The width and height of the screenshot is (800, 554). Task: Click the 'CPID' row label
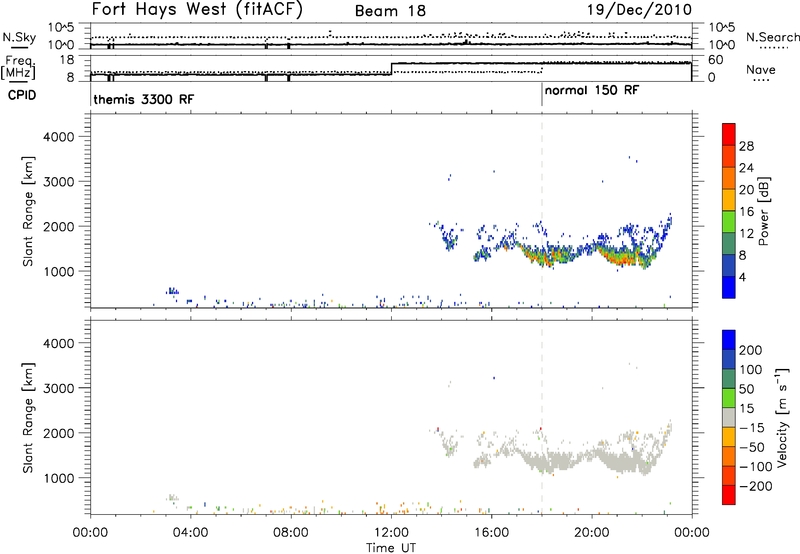22,95
